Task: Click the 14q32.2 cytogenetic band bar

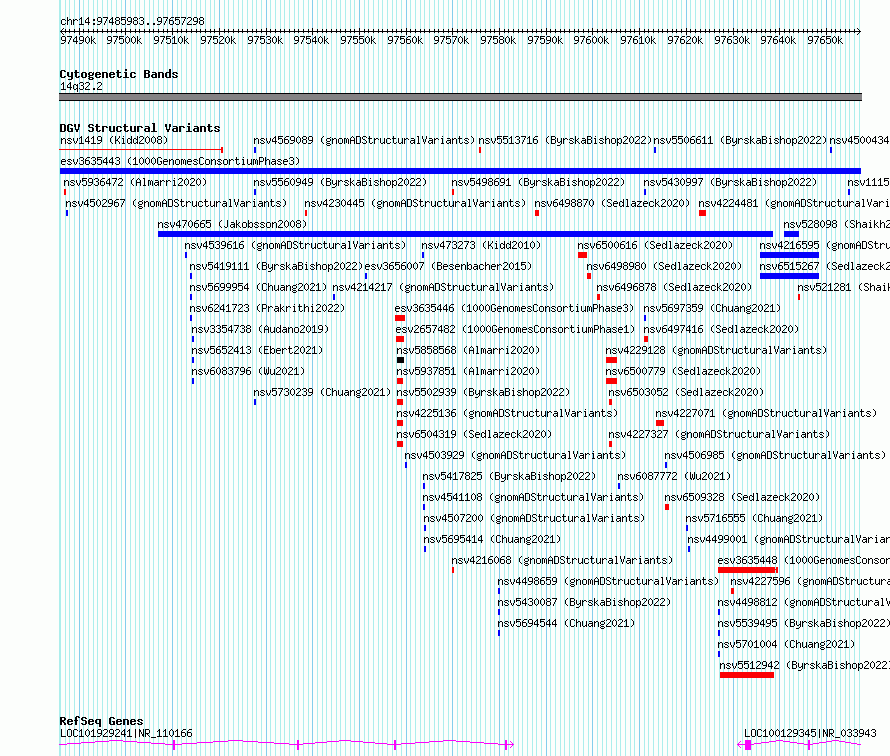Action: (460, 97)
